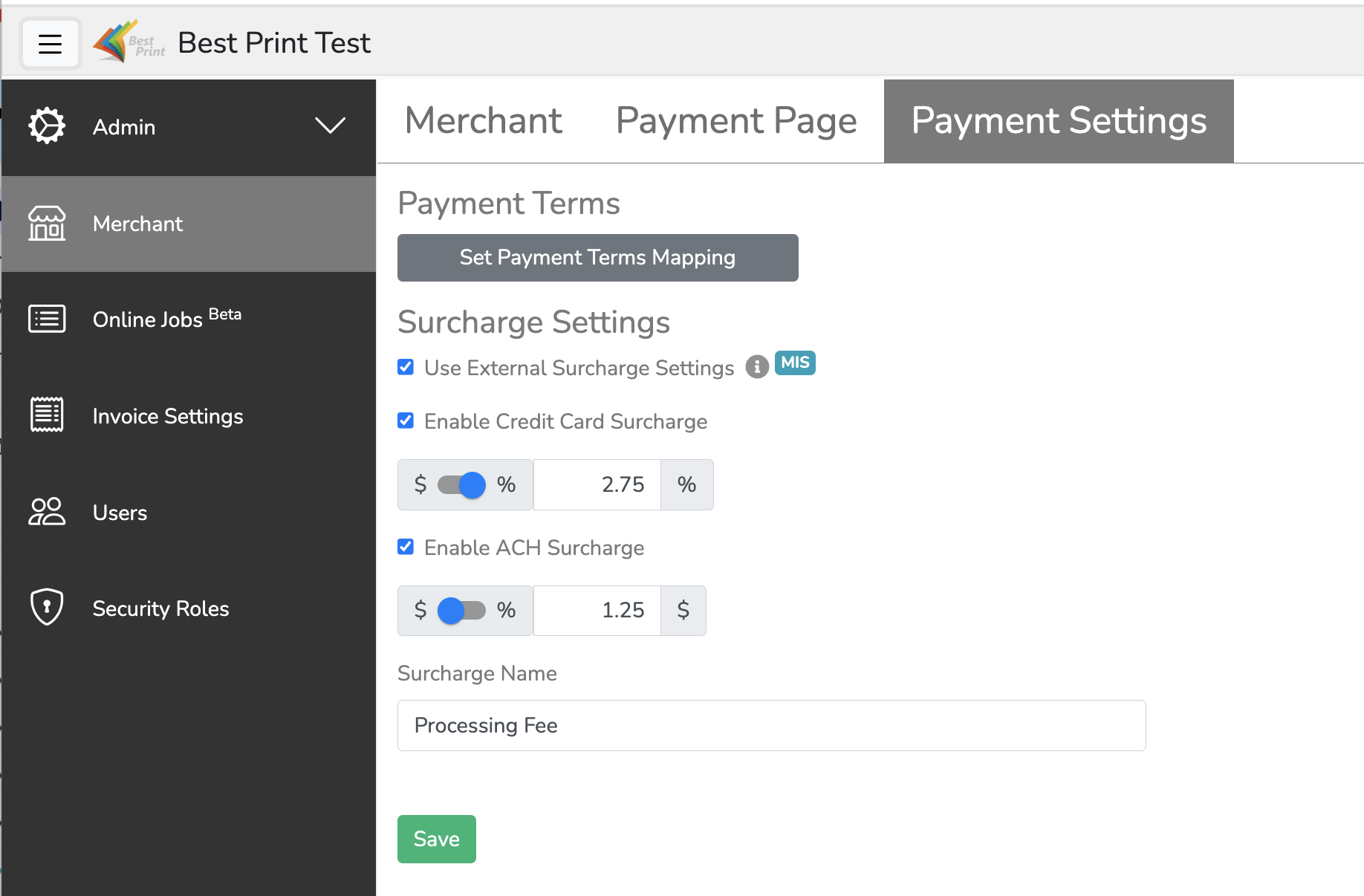Viewport: 1364px width, 896px height.
Task: Click the Surcharge Name Processing Fee field
Action: (770, 725)
